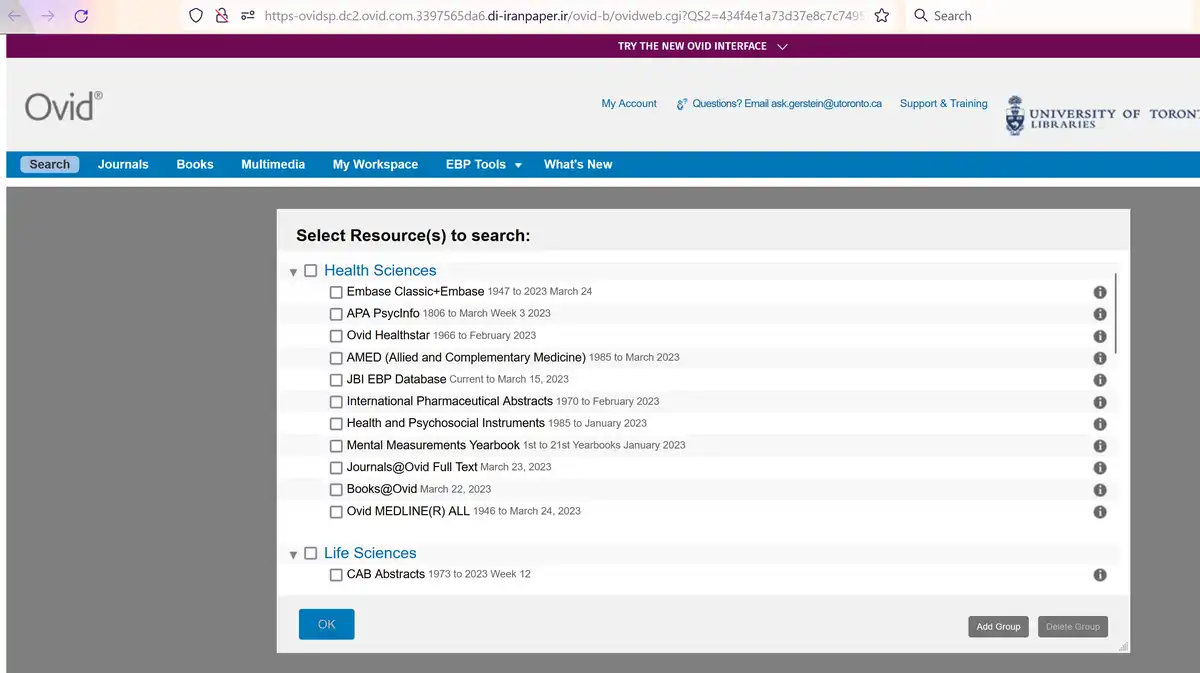Check Books@Ovid
Screen dimensions: 1200x673
[x=336, y=491]
